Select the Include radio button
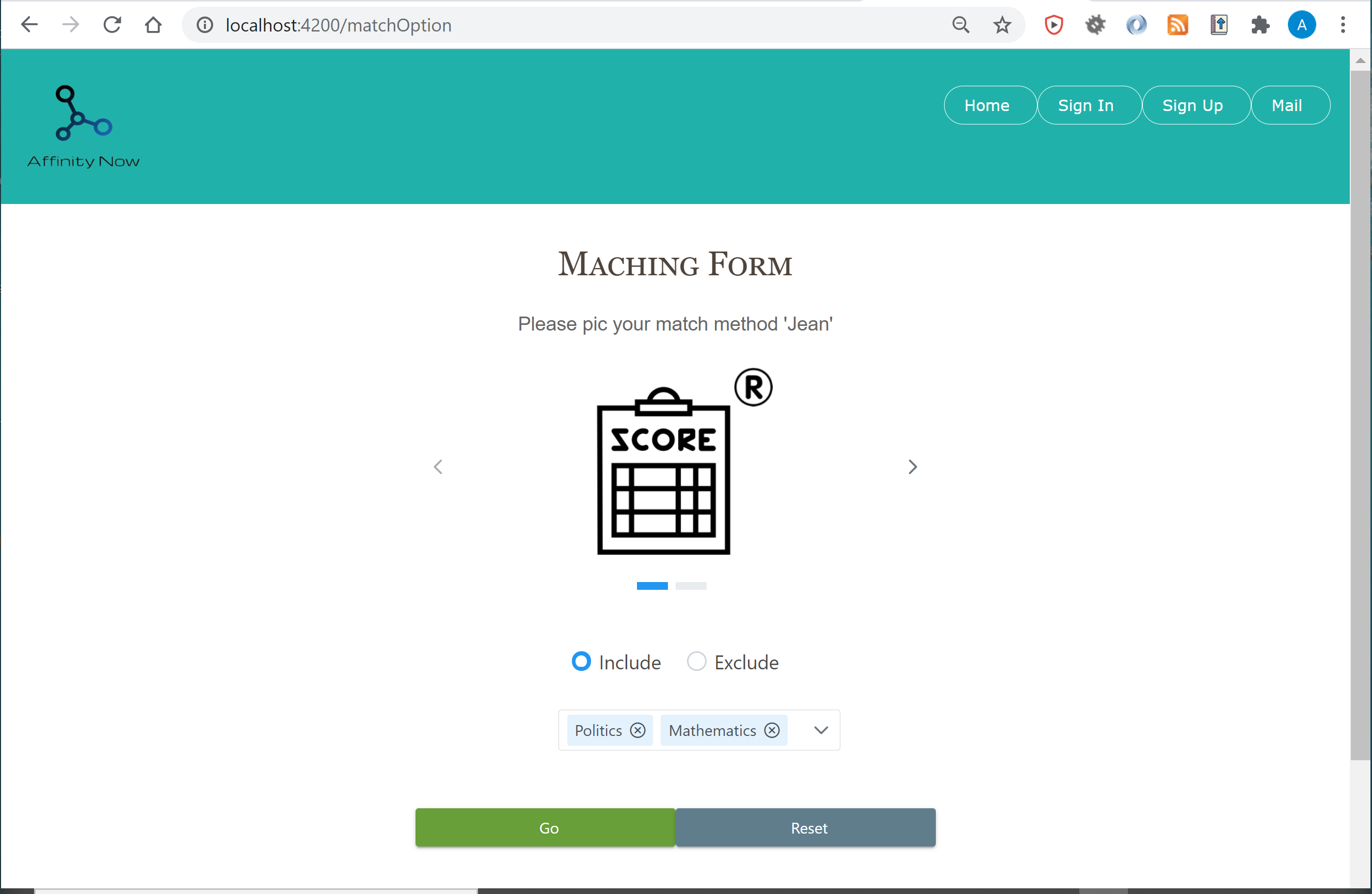Image resolution: width=1372 pixels, height=894 pixels. 581,661
